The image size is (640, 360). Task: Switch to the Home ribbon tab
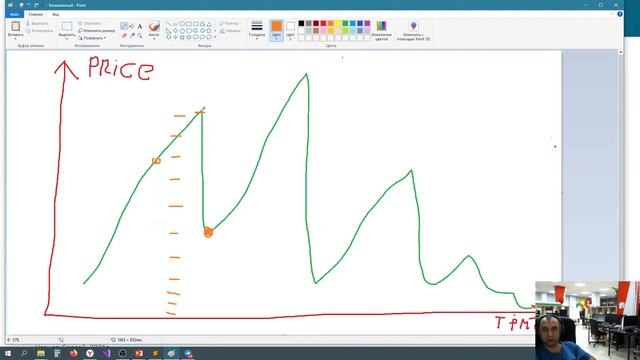pyautogui.click(x=36, y=14)
